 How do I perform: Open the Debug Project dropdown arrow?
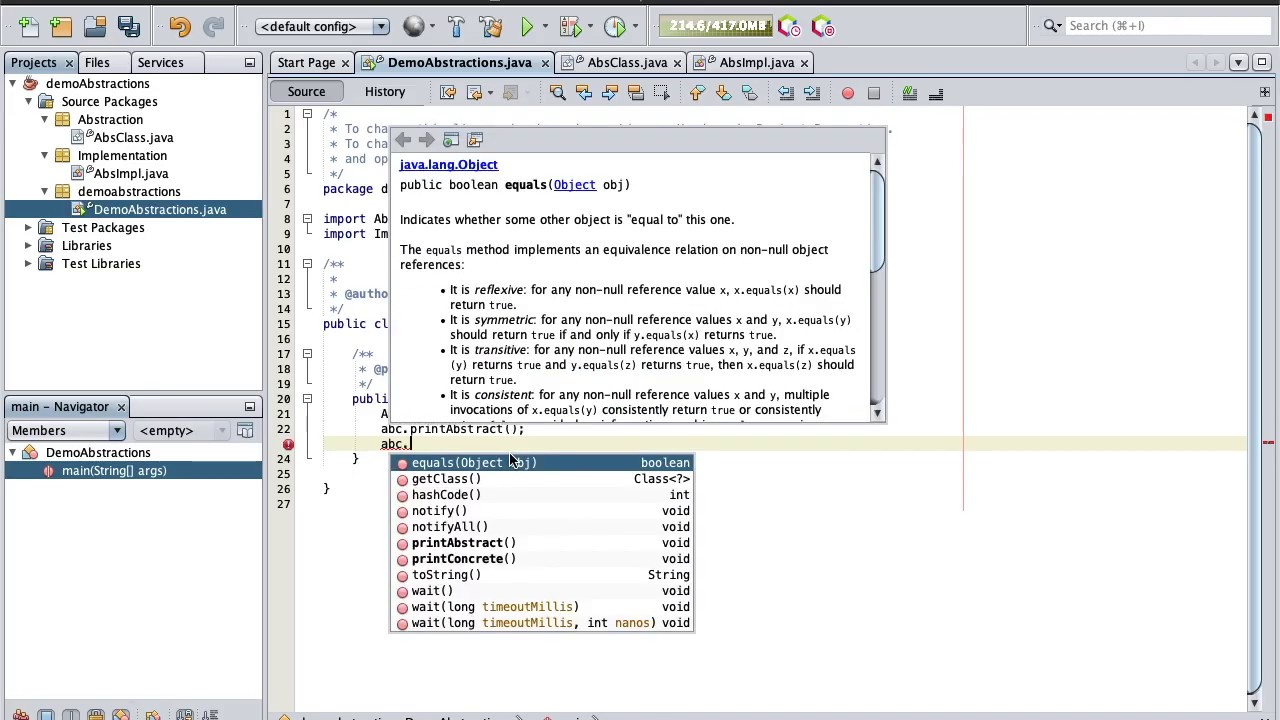[589, 27]
